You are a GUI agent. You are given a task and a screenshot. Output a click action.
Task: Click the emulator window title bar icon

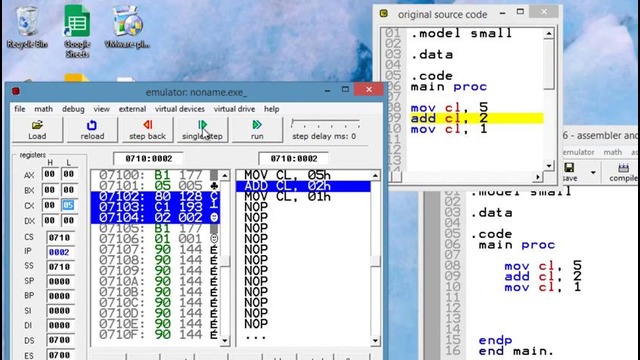click(16, 91)
